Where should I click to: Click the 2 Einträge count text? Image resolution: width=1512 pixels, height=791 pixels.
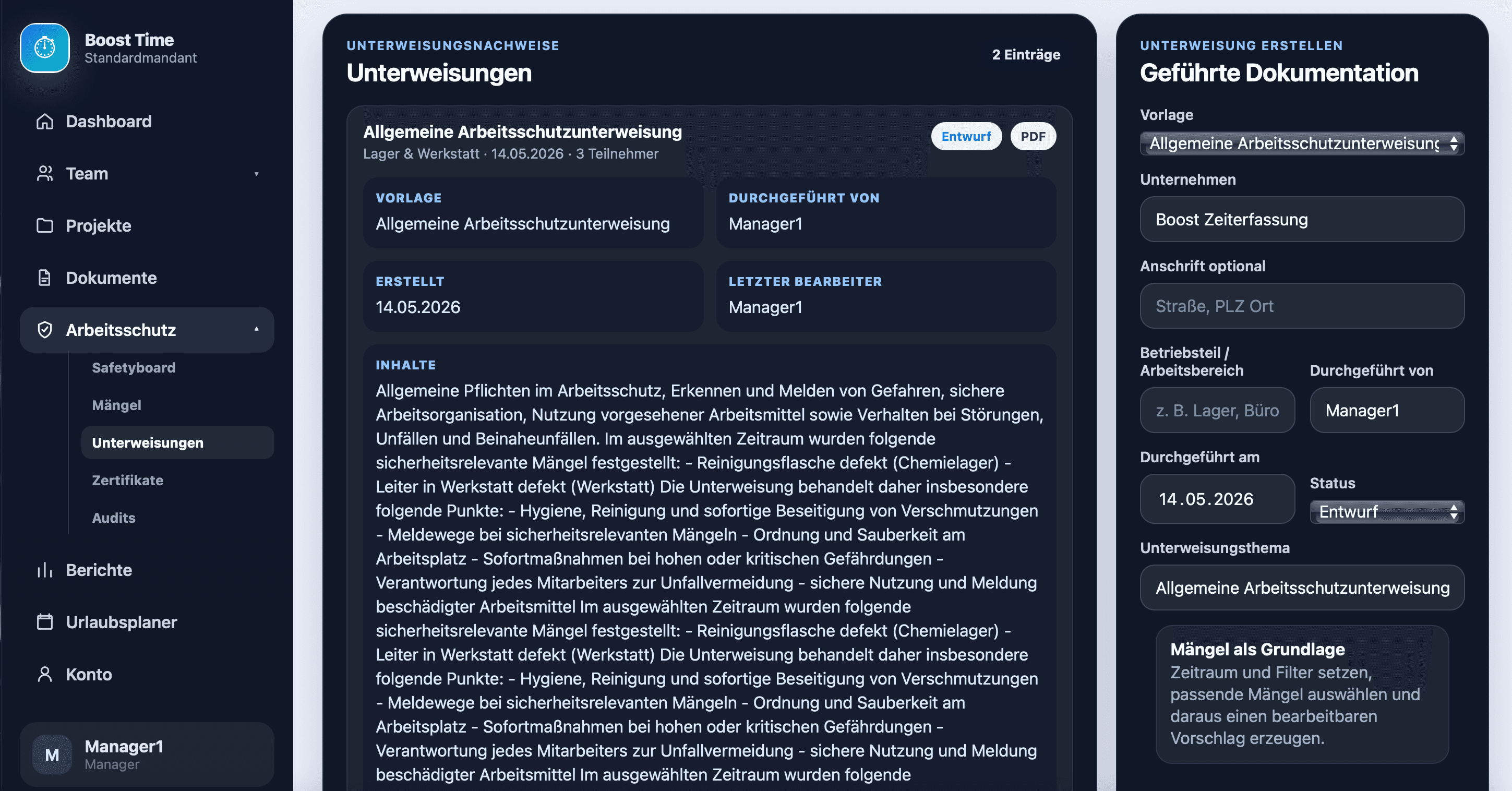coord(1026,55)
